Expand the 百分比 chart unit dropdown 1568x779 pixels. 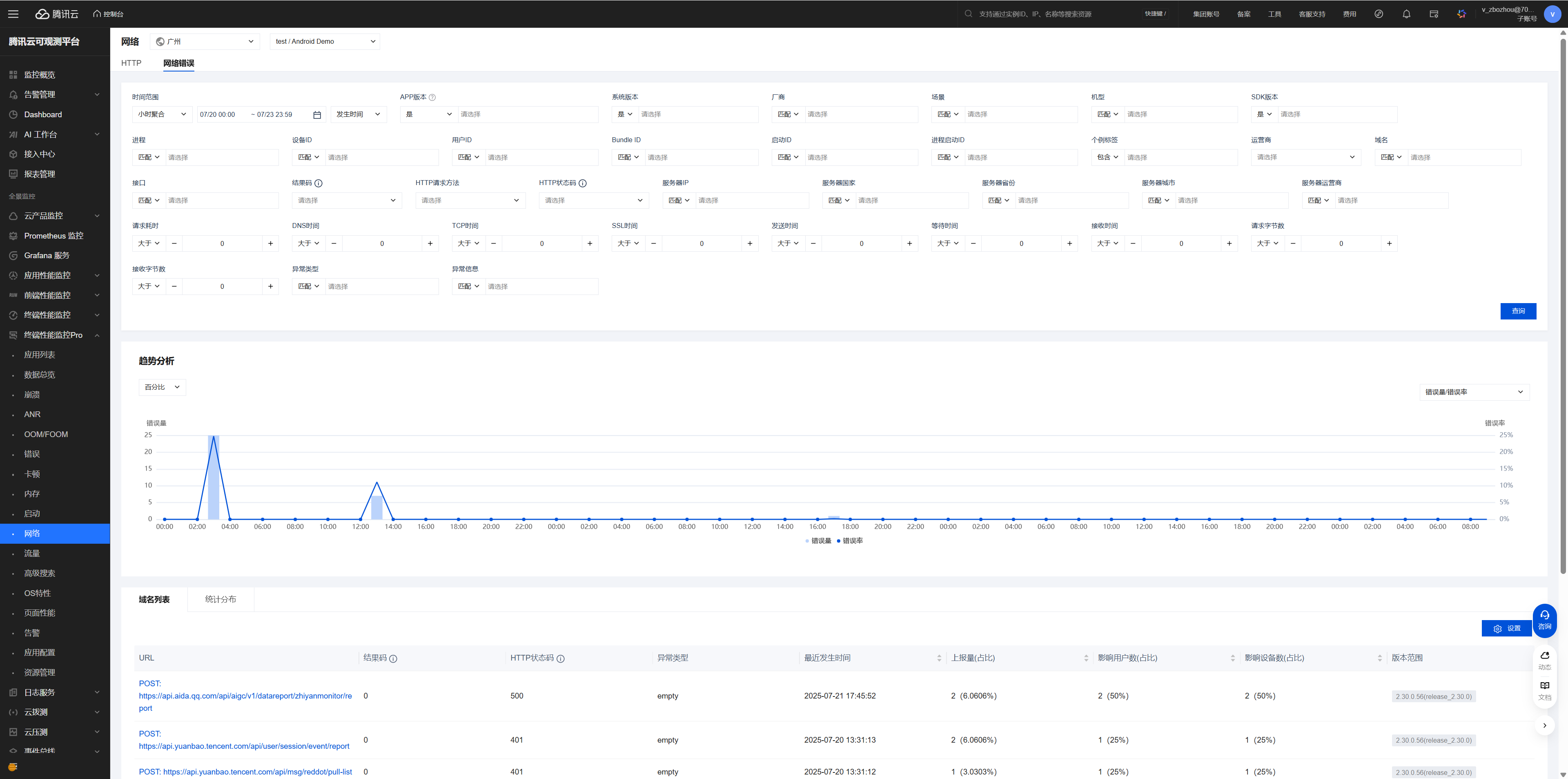(162, 387)
